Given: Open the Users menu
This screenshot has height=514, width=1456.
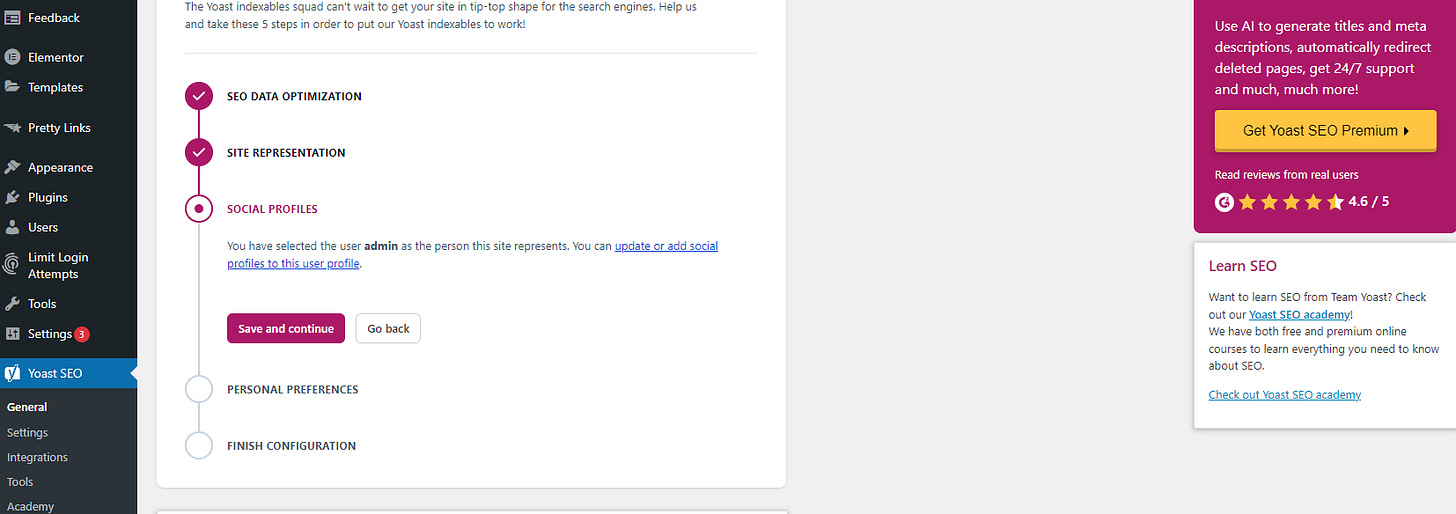Looking at the screenshot, I should 68,227.
